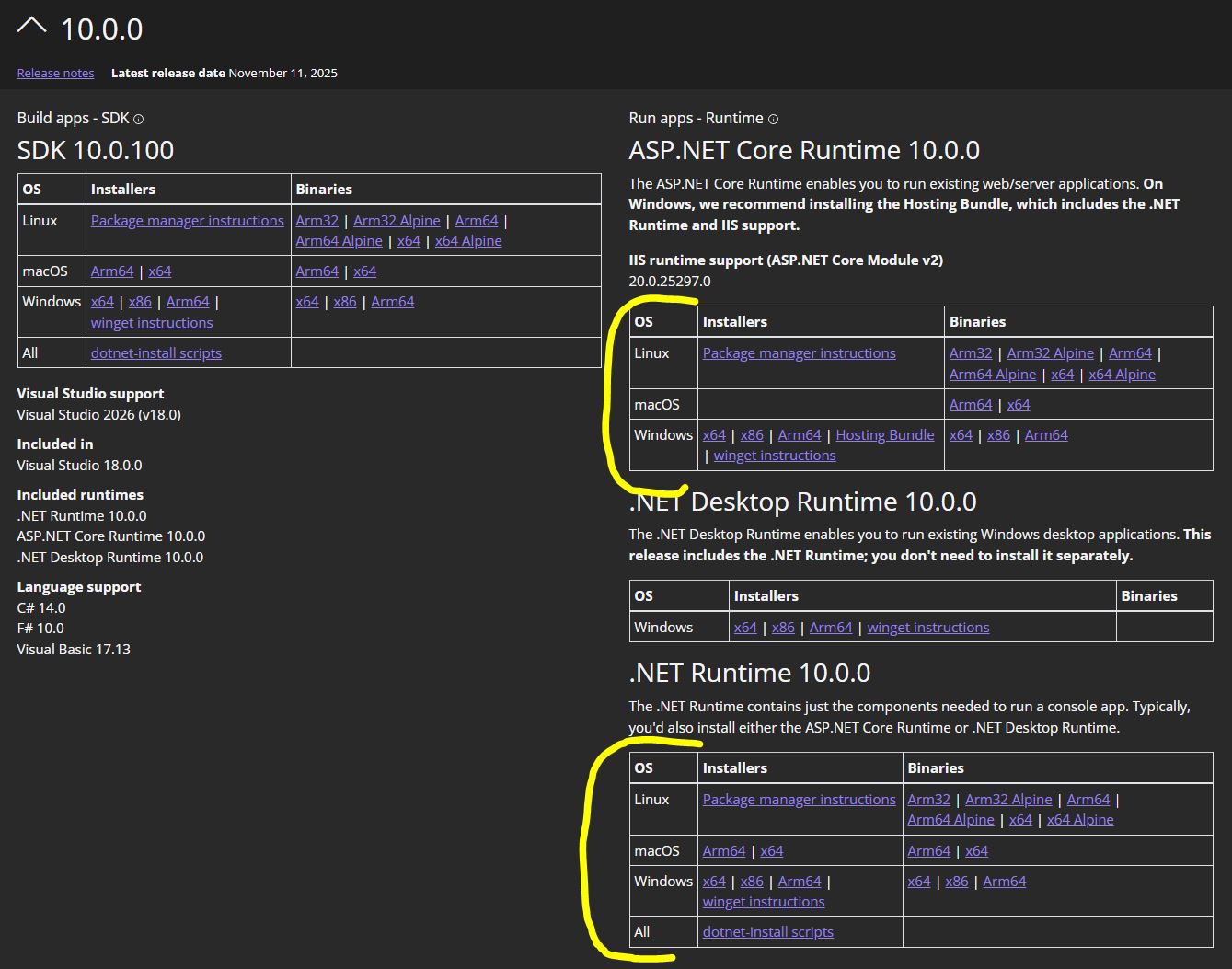Viewport: 1232px width, 969px height.
Task: Download .NET Runtime macOS x64 installer
Action: point(772,851)
